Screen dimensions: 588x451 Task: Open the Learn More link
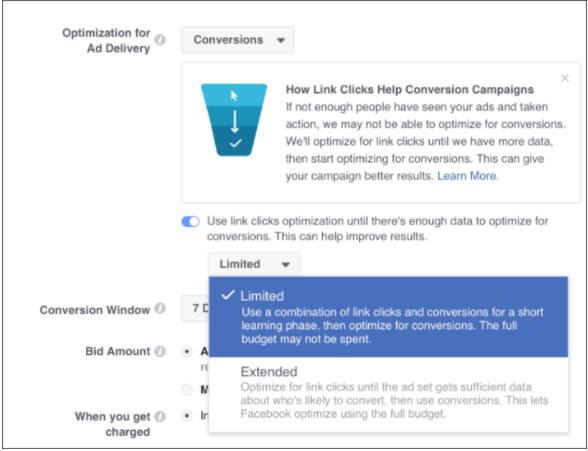467,176
